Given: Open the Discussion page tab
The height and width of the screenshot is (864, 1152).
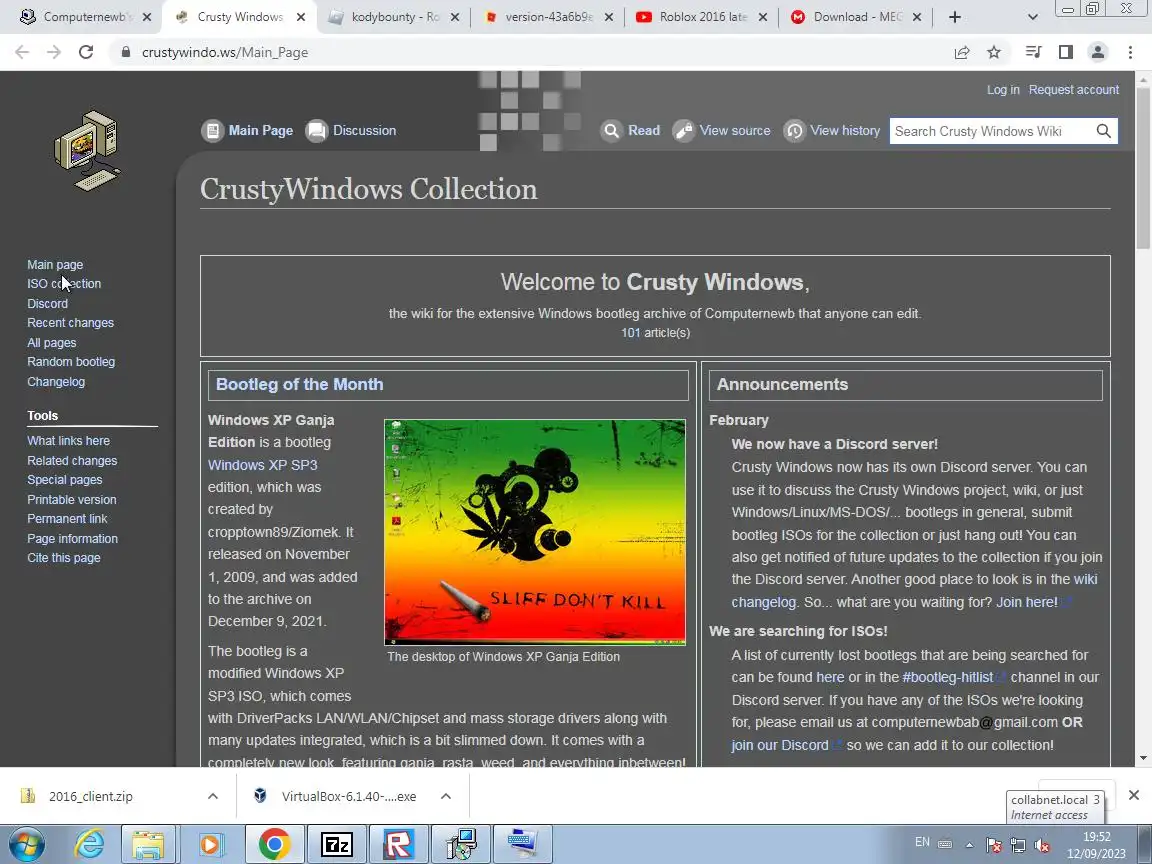Looking at the screenshot, I should click(x=351, y=131).
